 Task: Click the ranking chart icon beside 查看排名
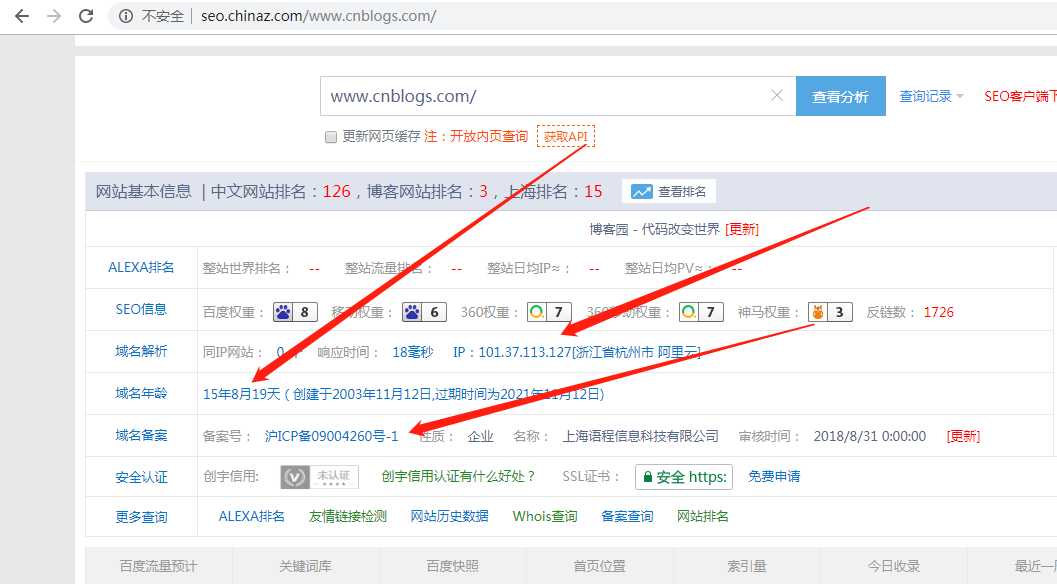coord(642,192)
